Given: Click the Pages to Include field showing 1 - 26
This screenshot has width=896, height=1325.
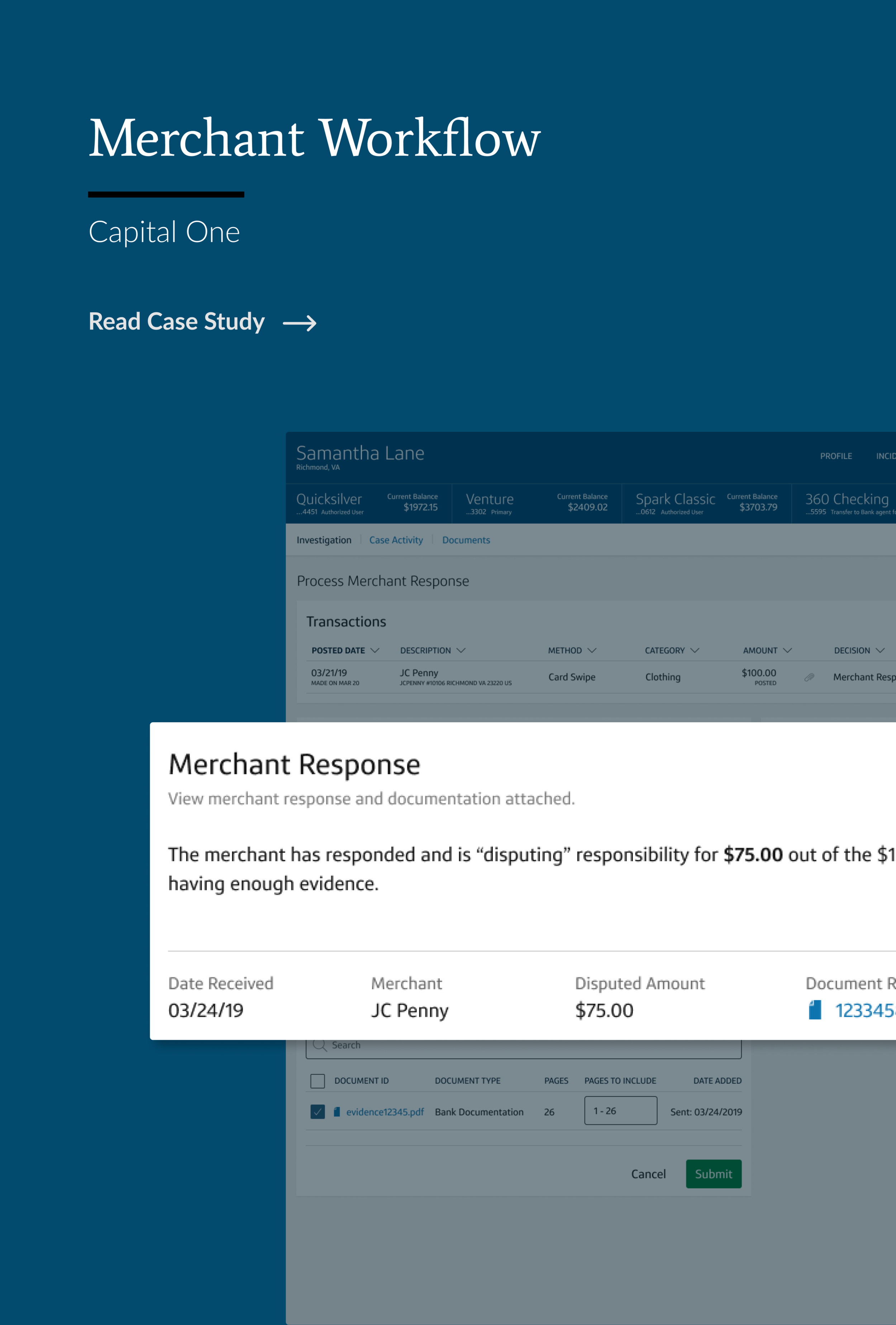Looking at the screenshot, I should point(621,1111).
